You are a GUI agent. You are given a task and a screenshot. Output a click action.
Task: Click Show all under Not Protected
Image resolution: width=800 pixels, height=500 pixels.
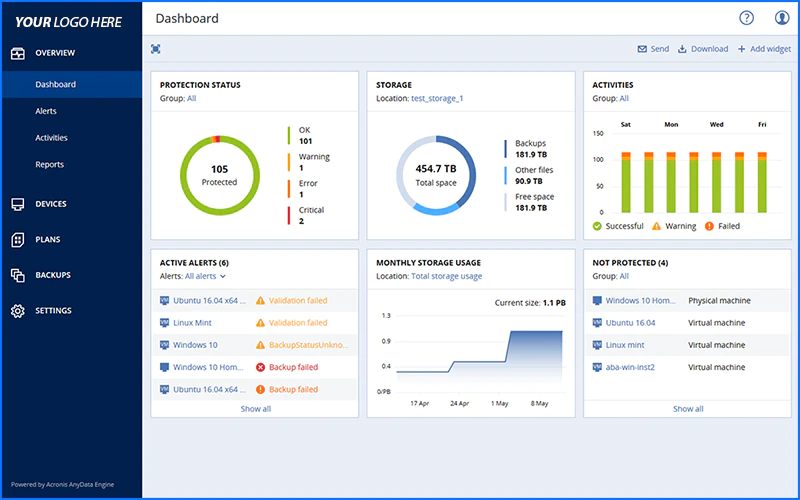(688, 409)
